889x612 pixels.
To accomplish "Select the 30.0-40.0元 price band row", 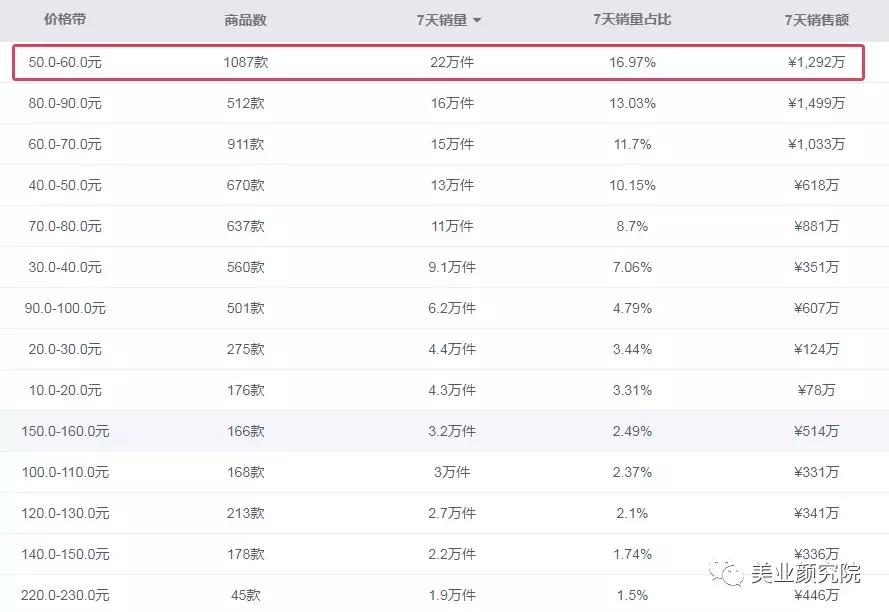I will 65,267.
